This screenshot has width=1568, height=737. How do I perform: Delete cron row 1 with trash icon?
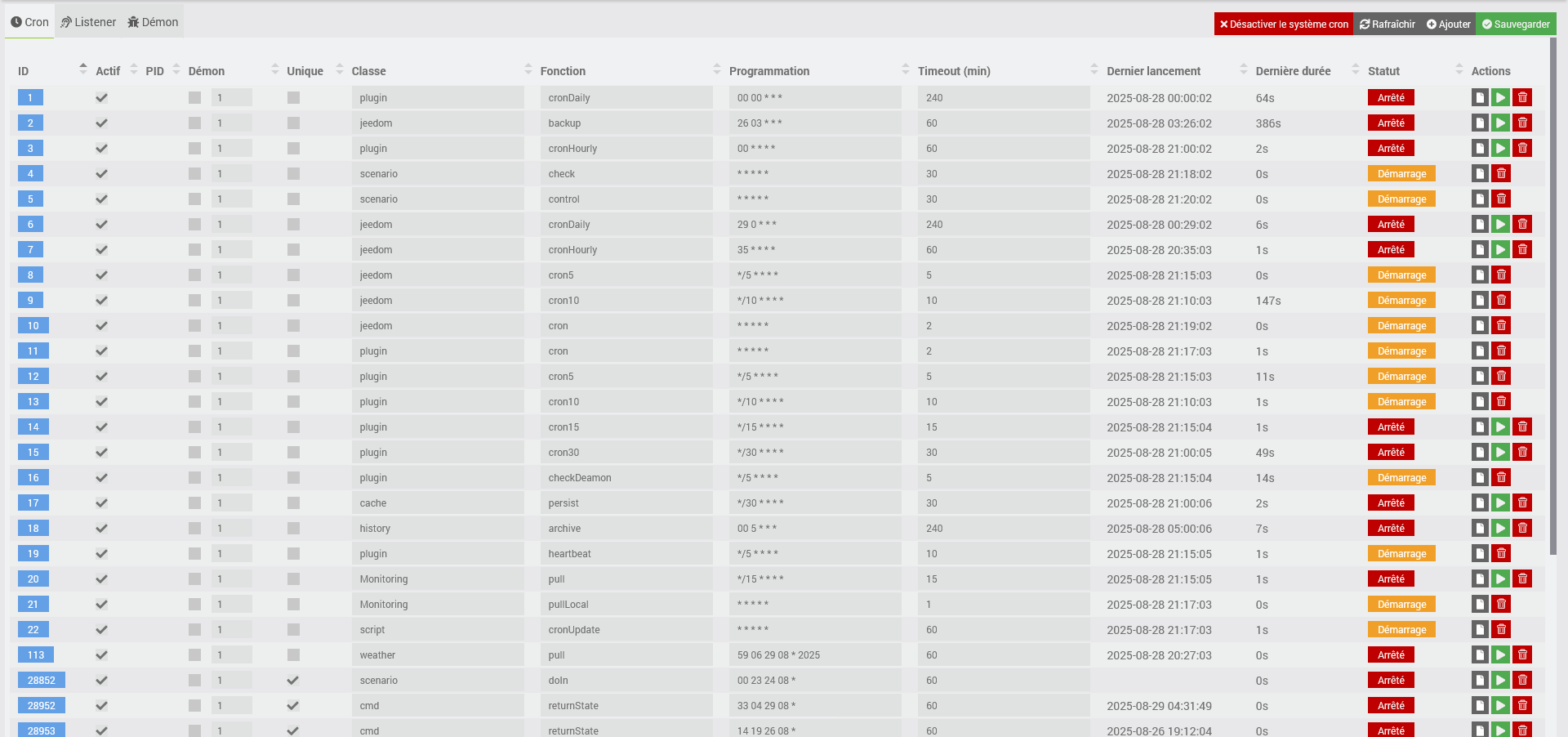coord(1522,98)
